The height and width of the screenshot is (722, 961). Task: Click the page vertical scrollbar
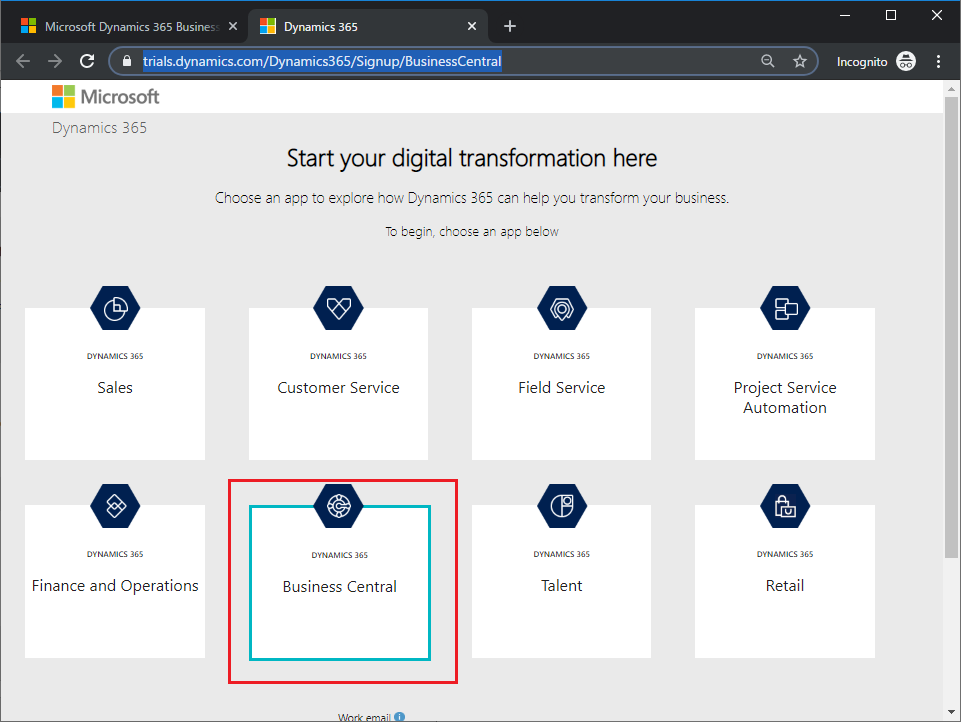951,328
